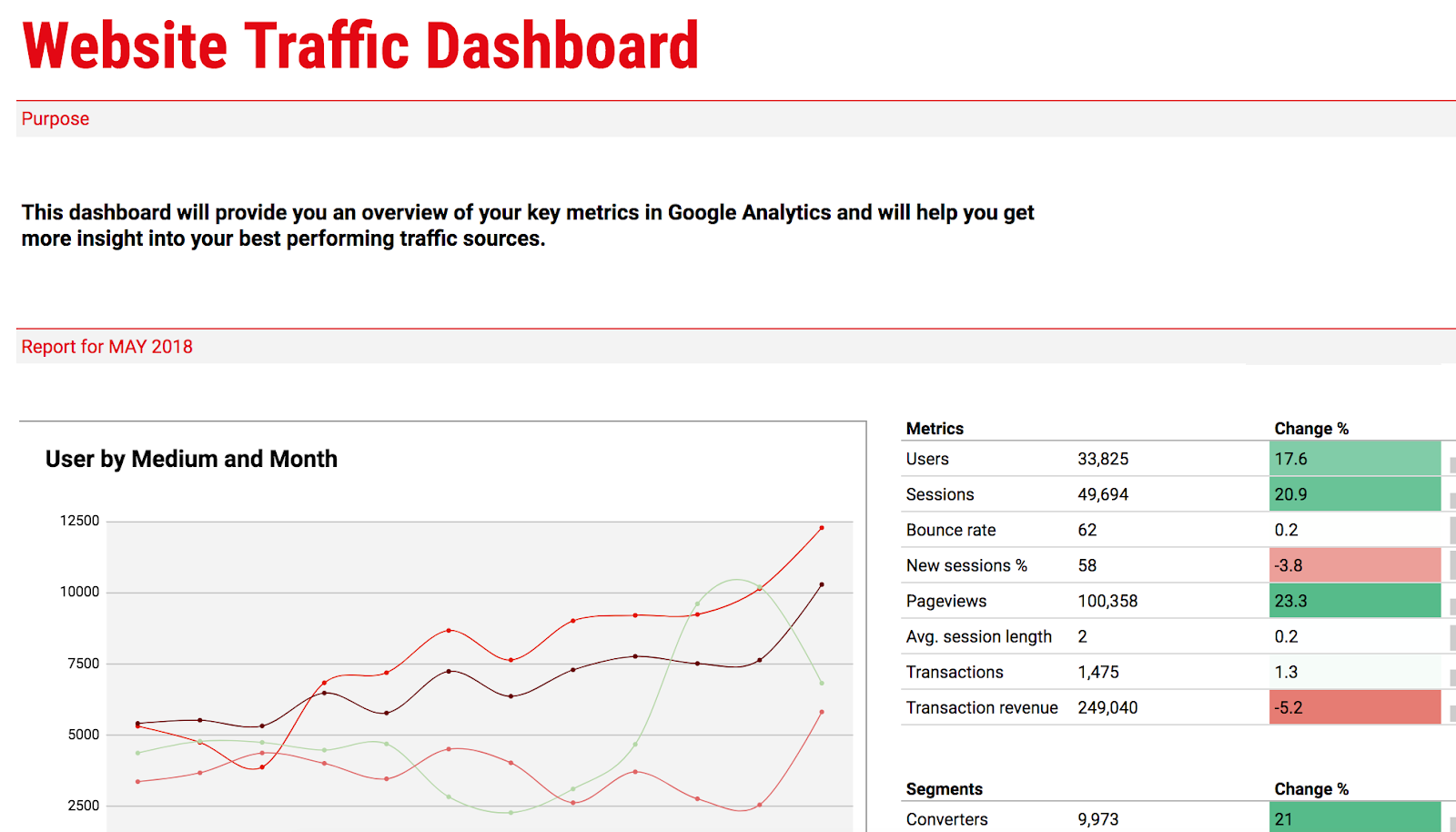Click the green 17.6 change cell for Users
1456x832 pixels.
pyautogui.click(x=1354, y=458)
